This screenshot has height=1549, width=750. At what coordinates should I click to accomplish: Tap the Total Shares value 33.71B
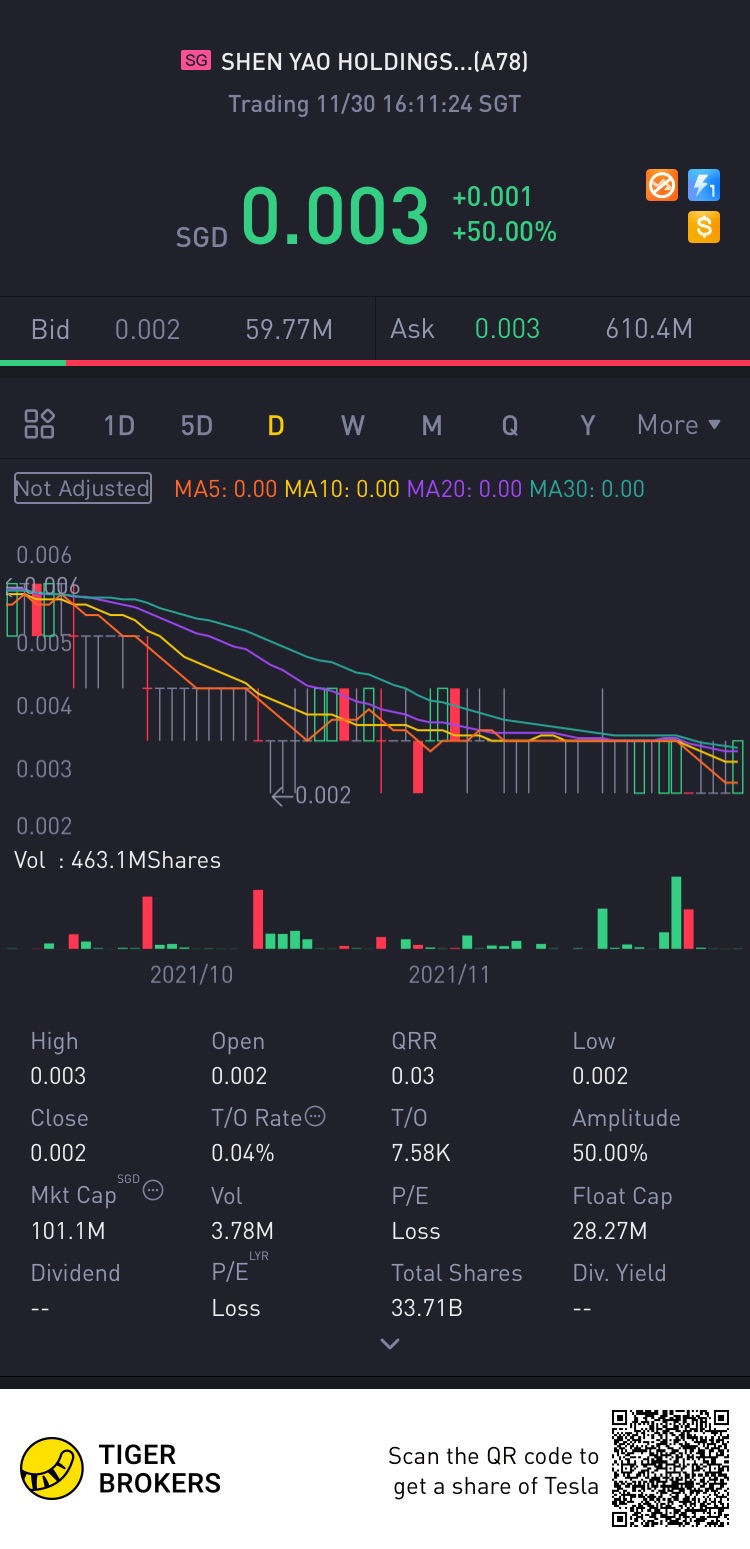click(427, 1308)
